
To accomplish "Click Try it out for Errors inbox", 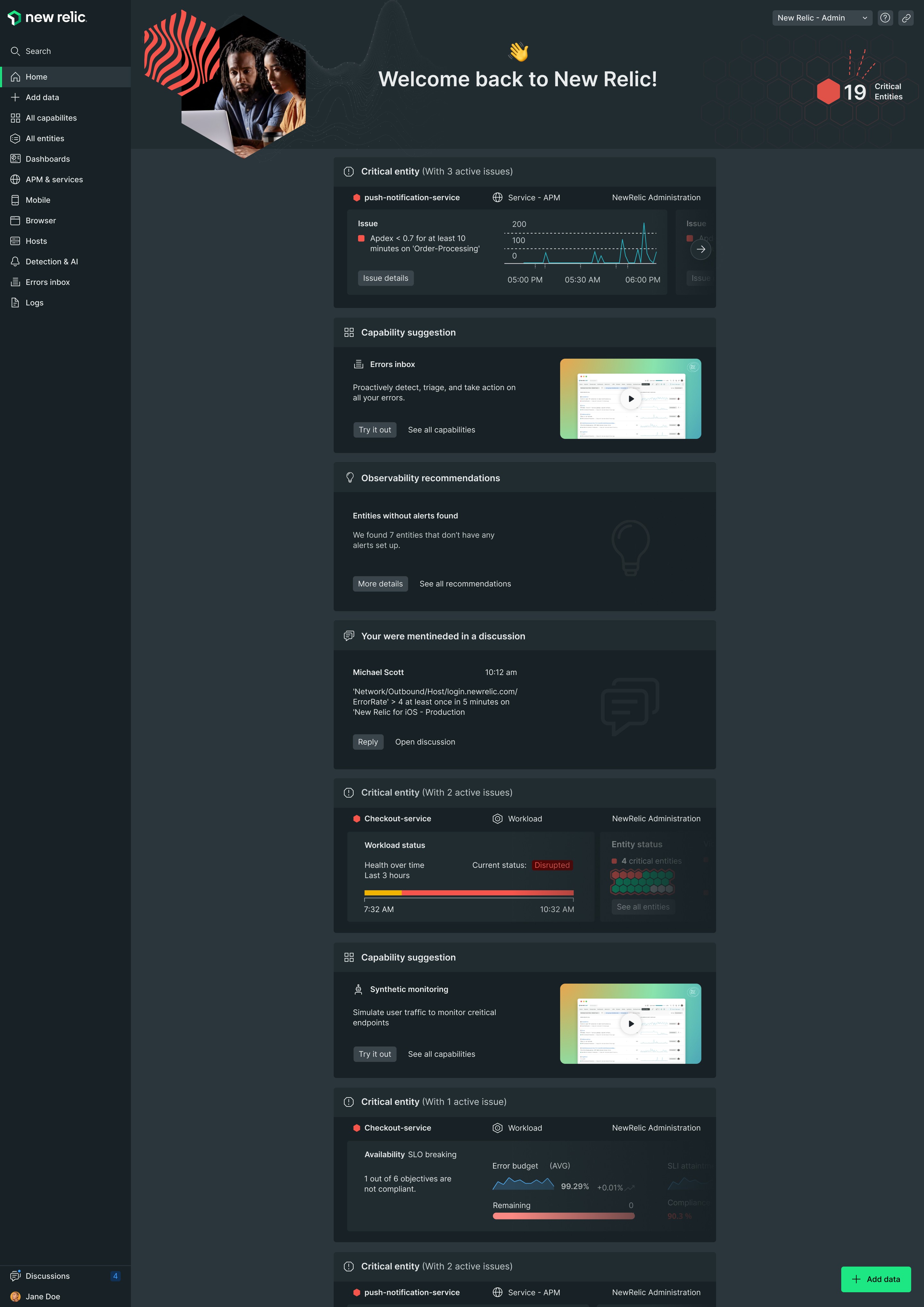I will click(x=375, y=430).
